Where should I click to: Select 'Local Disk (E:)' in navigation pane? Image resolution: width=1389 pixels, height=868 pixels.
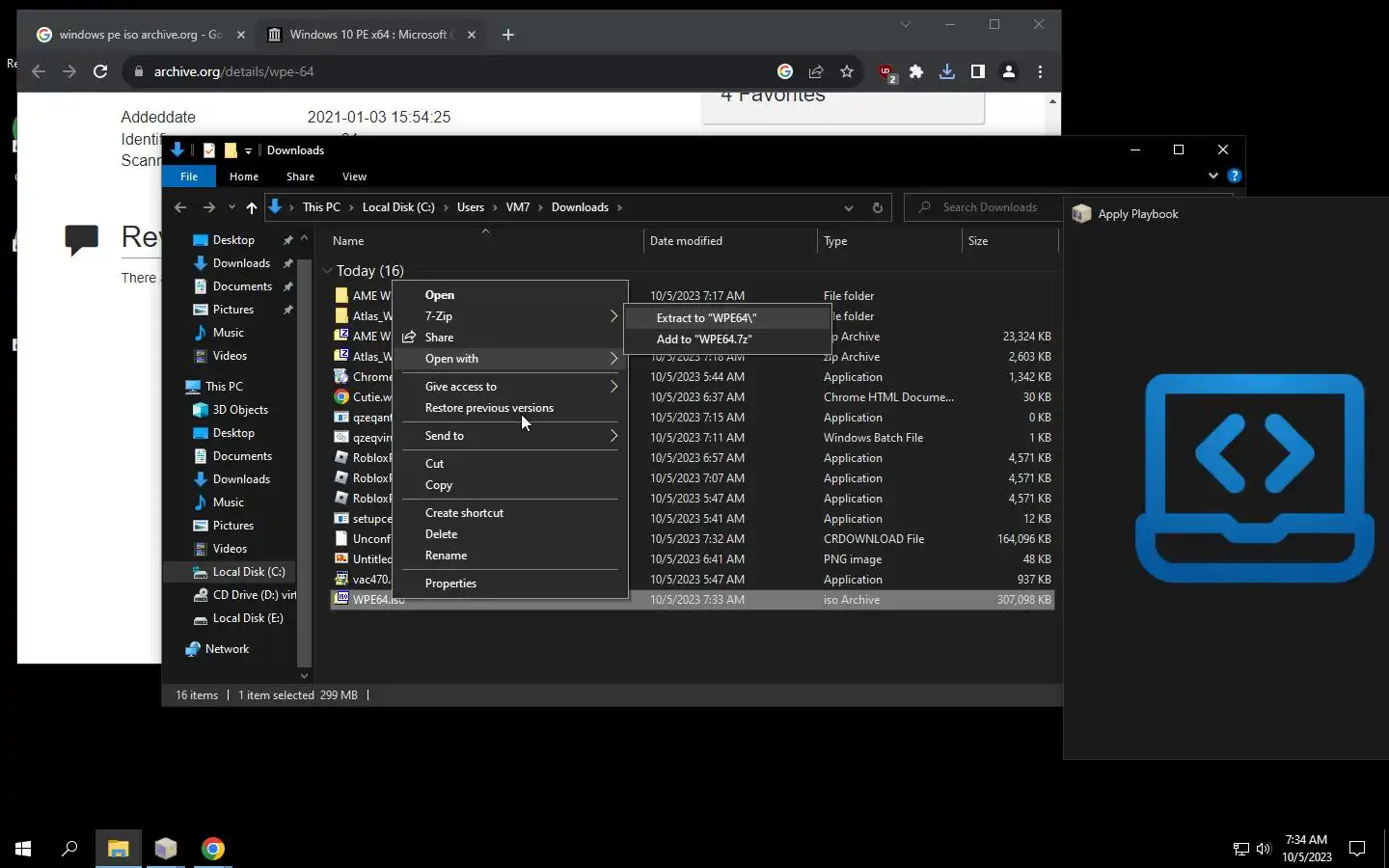[x=238, y=618]
